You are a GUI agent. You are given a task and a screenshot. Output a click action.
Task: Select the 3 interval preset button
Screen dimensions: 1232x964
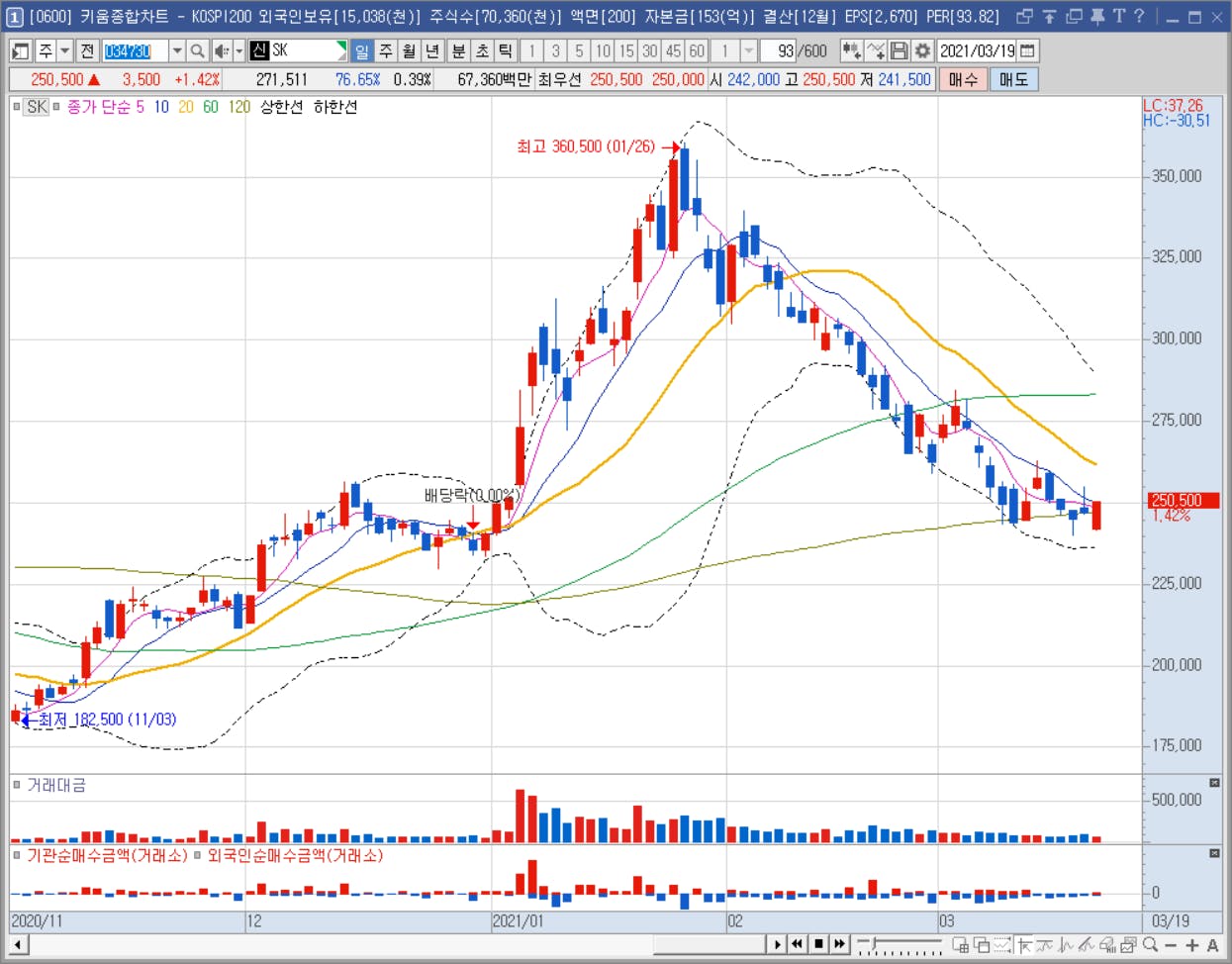[556, 50]
